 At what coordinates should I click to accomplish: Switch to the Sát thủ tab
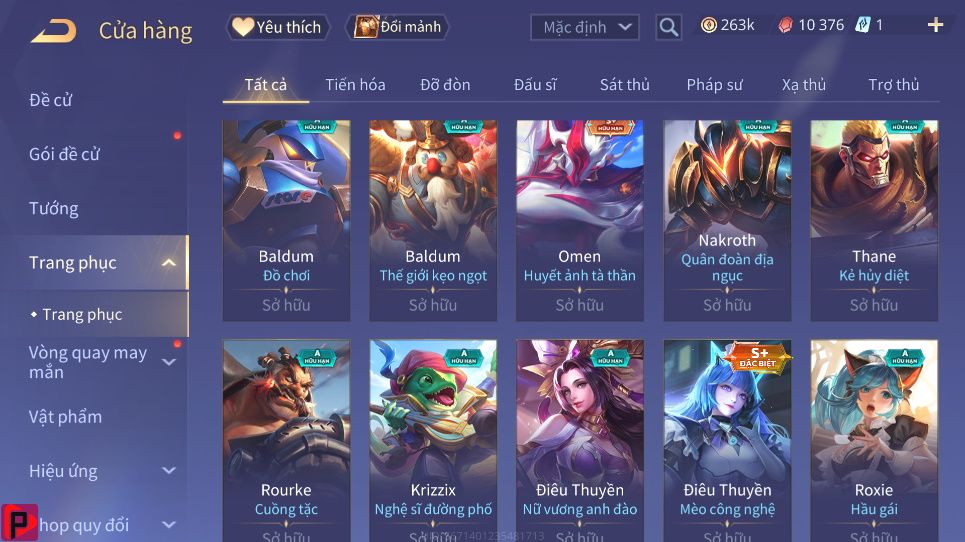click(x=625, y=84)
